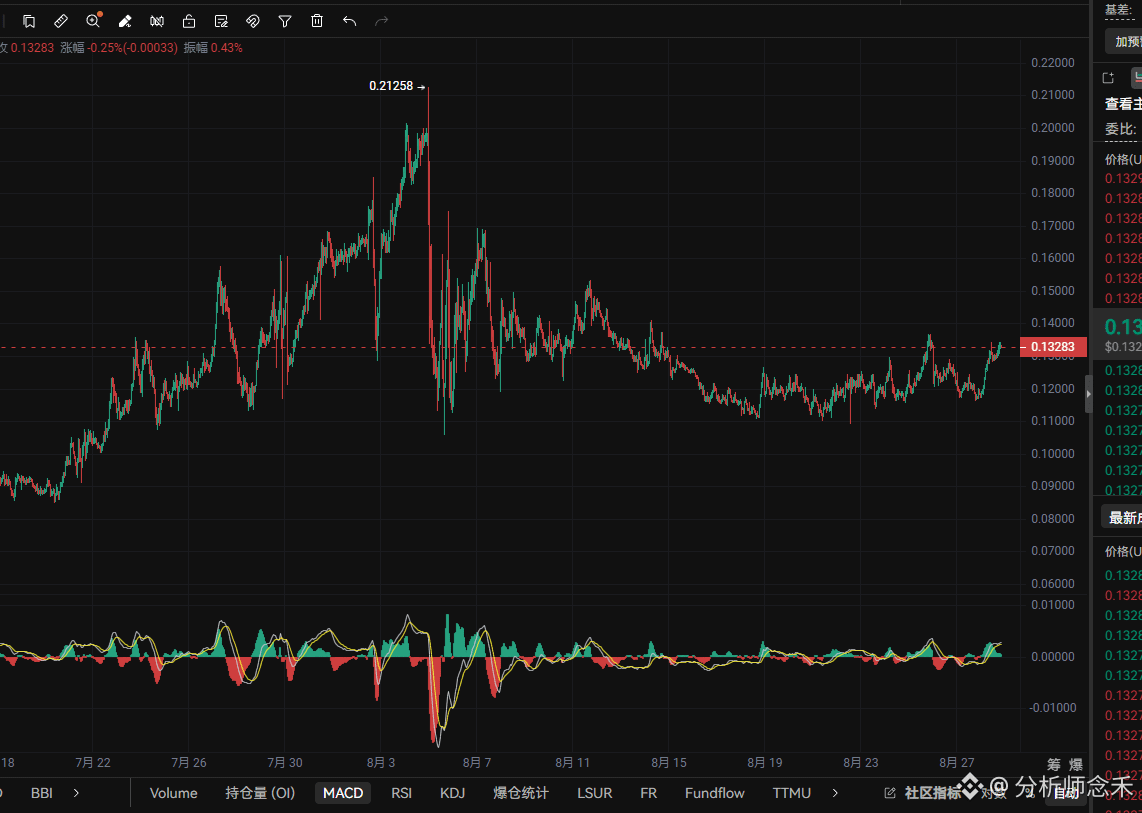The height and width of the screenshot is (813, 1142).
Task: Click the 涨幅 -0.25%(-0.00033) value
Action: 133,48
